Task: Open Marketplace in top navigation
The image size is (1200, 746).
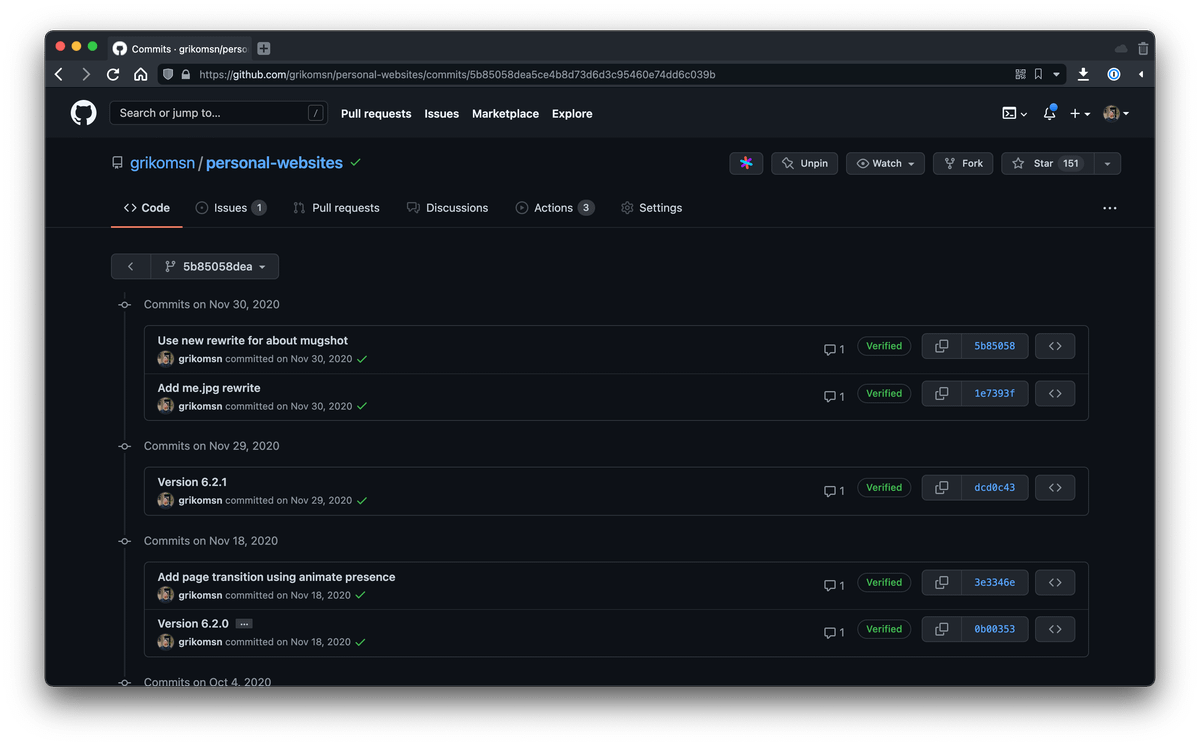Action: coord(505,114)
